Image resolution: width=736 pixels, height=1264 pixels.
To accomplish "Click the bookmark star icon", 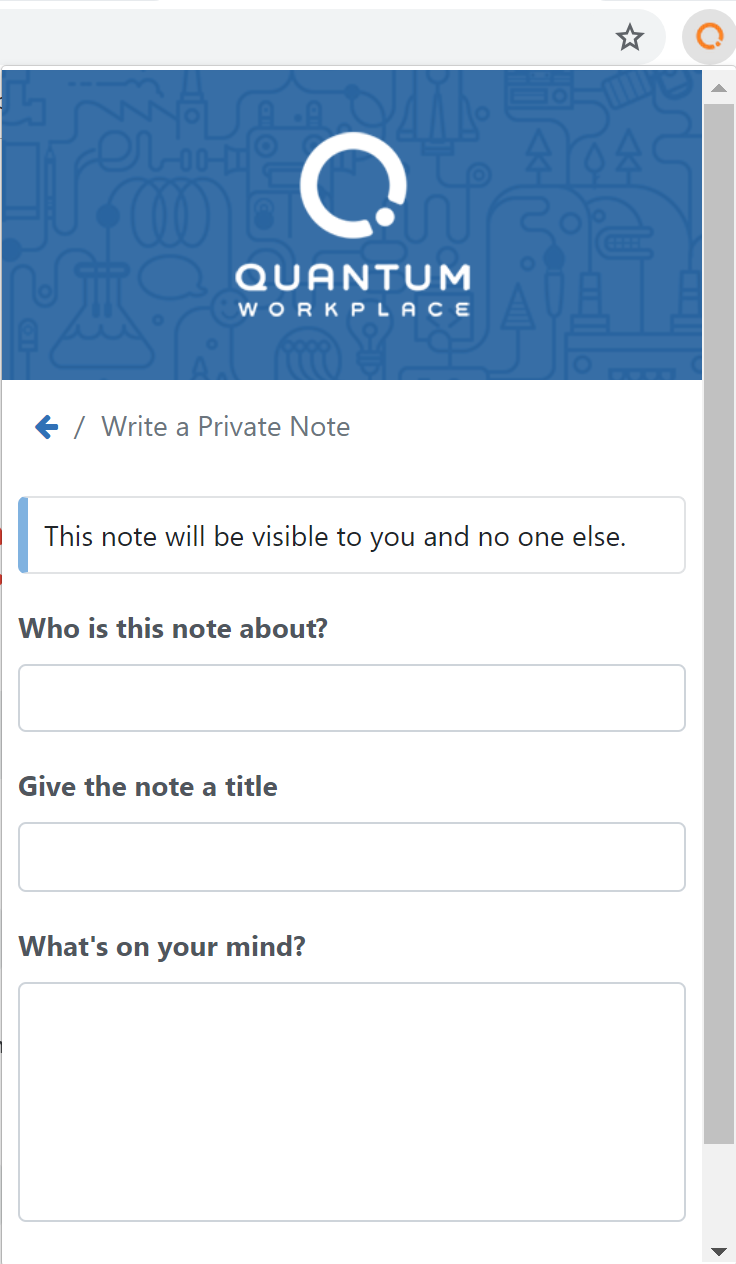I will coord(629,38).
